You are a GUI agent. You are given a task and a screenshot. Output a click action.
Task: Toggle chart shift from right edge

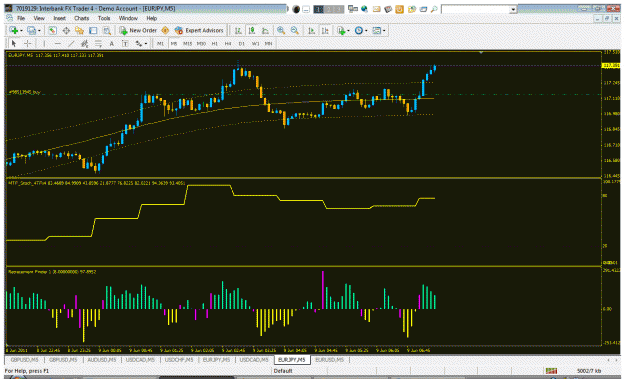click(x=325, y=30)
